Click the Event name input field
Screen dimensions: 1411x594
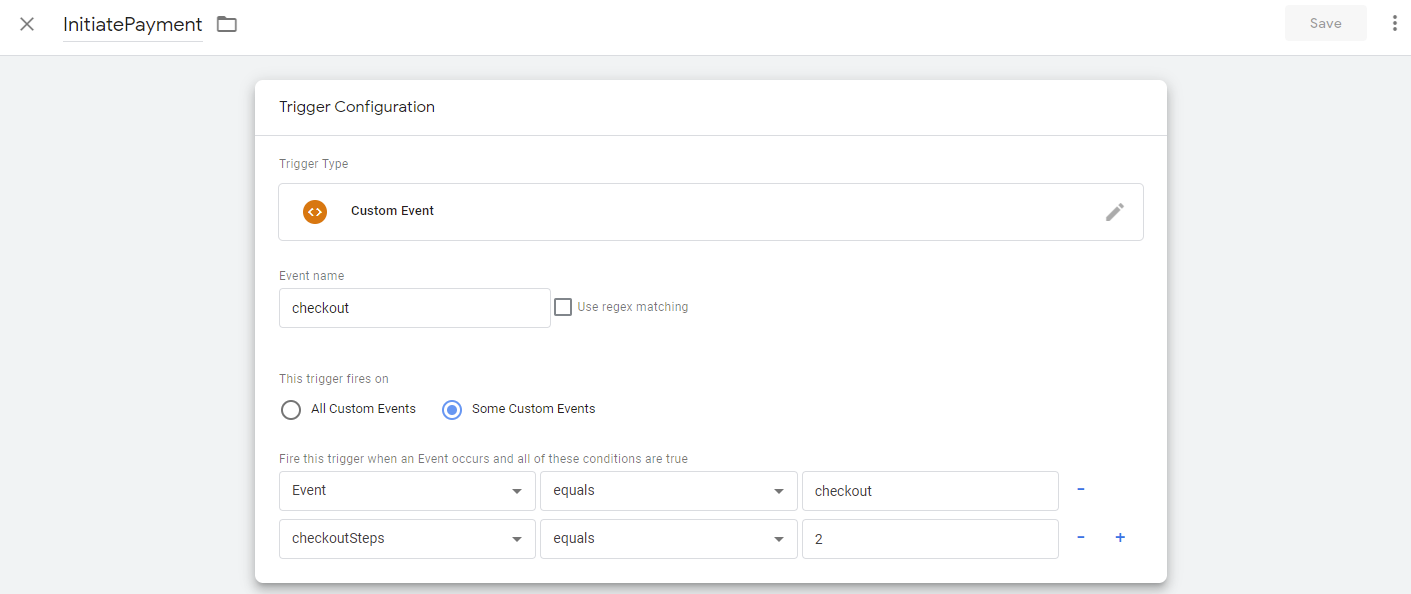tap(414, 308)
